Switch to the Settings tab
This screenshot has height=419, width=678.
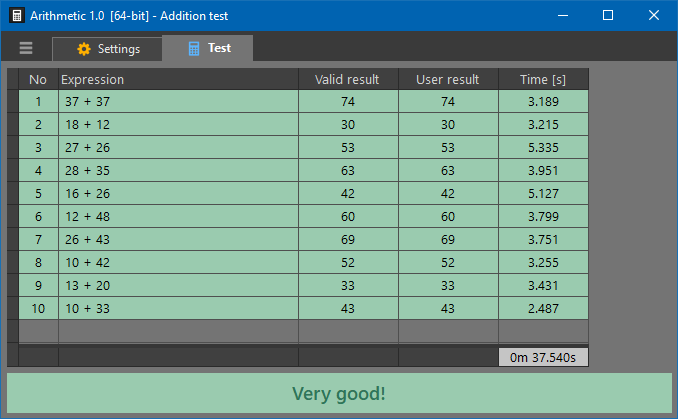(107, 49)
